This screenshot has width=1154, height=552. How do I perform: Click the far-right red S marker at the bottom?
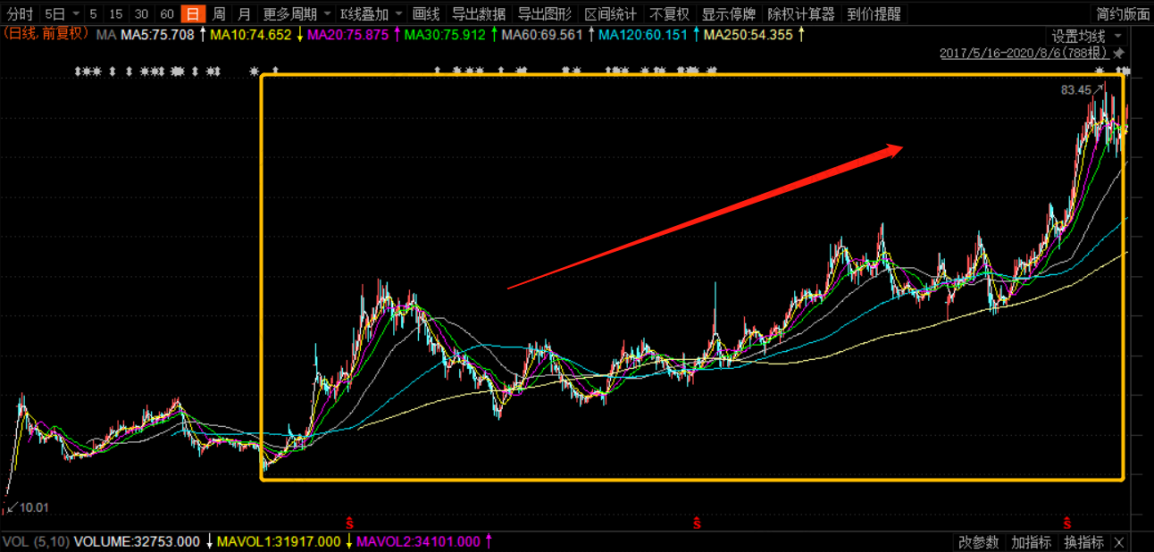click(x=1066, y=523)
